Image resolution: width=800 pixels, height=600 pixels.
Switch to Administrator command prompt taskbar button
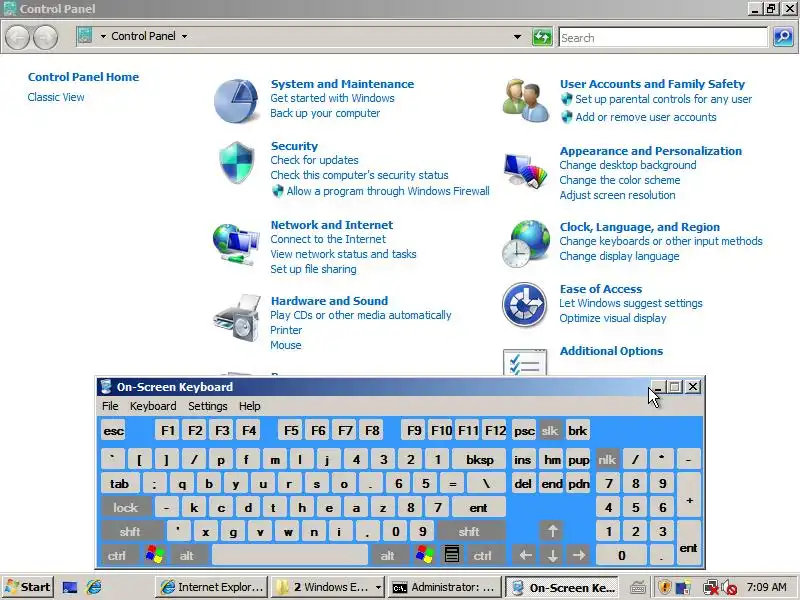[443, 587]
